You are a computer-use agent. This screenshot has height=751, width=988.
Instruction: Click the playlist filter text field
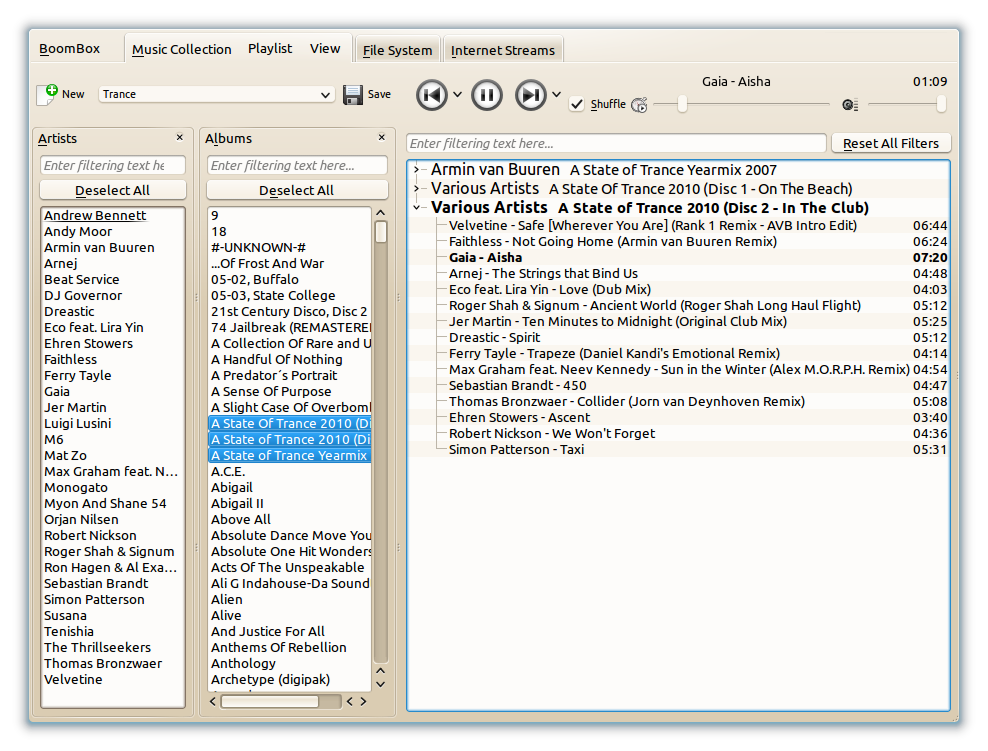tap(616, 144)
